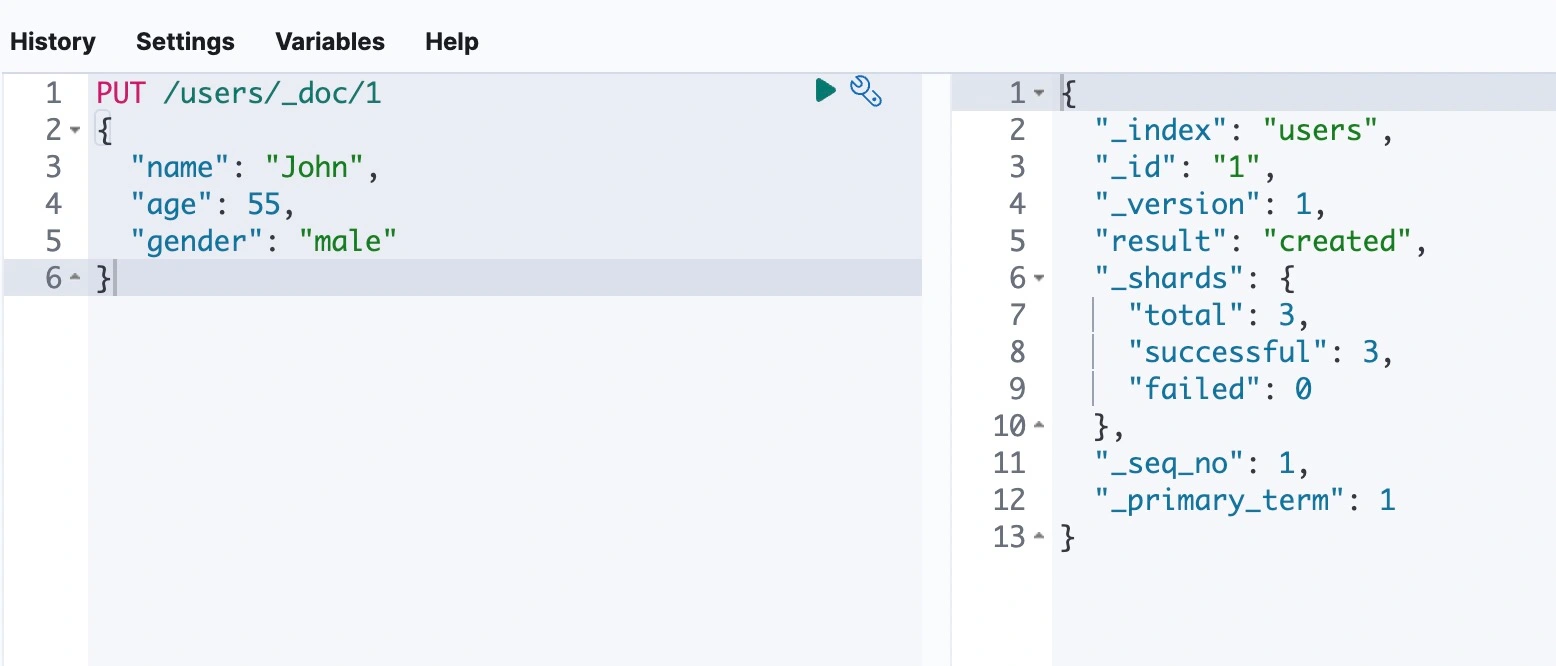Click divider between request and response panes

coord(936,370)
